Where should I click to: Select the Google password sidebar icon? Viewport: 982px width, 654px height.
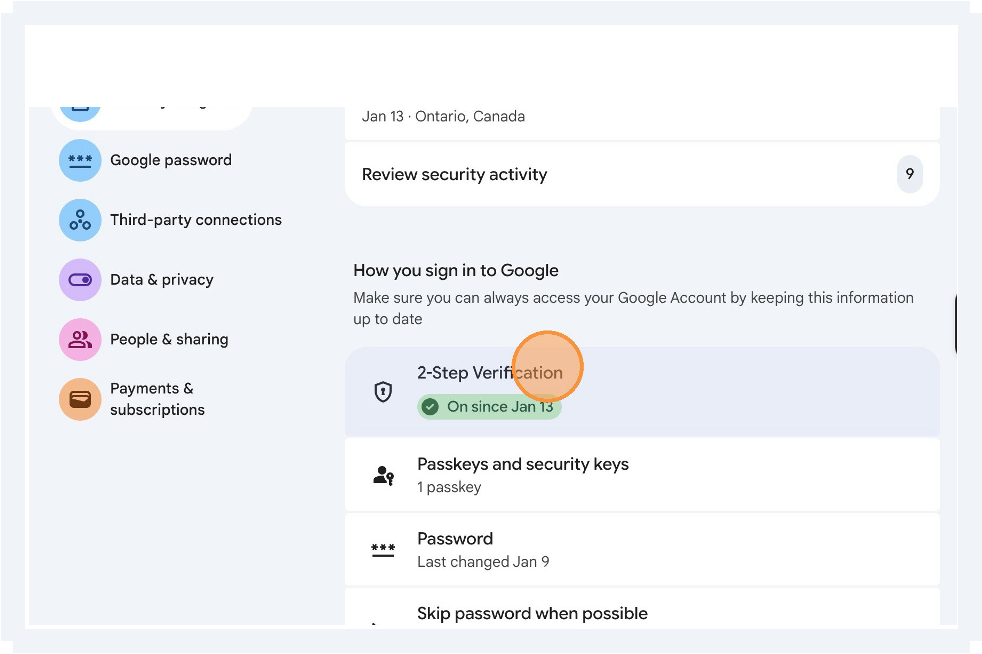point(80,160)
